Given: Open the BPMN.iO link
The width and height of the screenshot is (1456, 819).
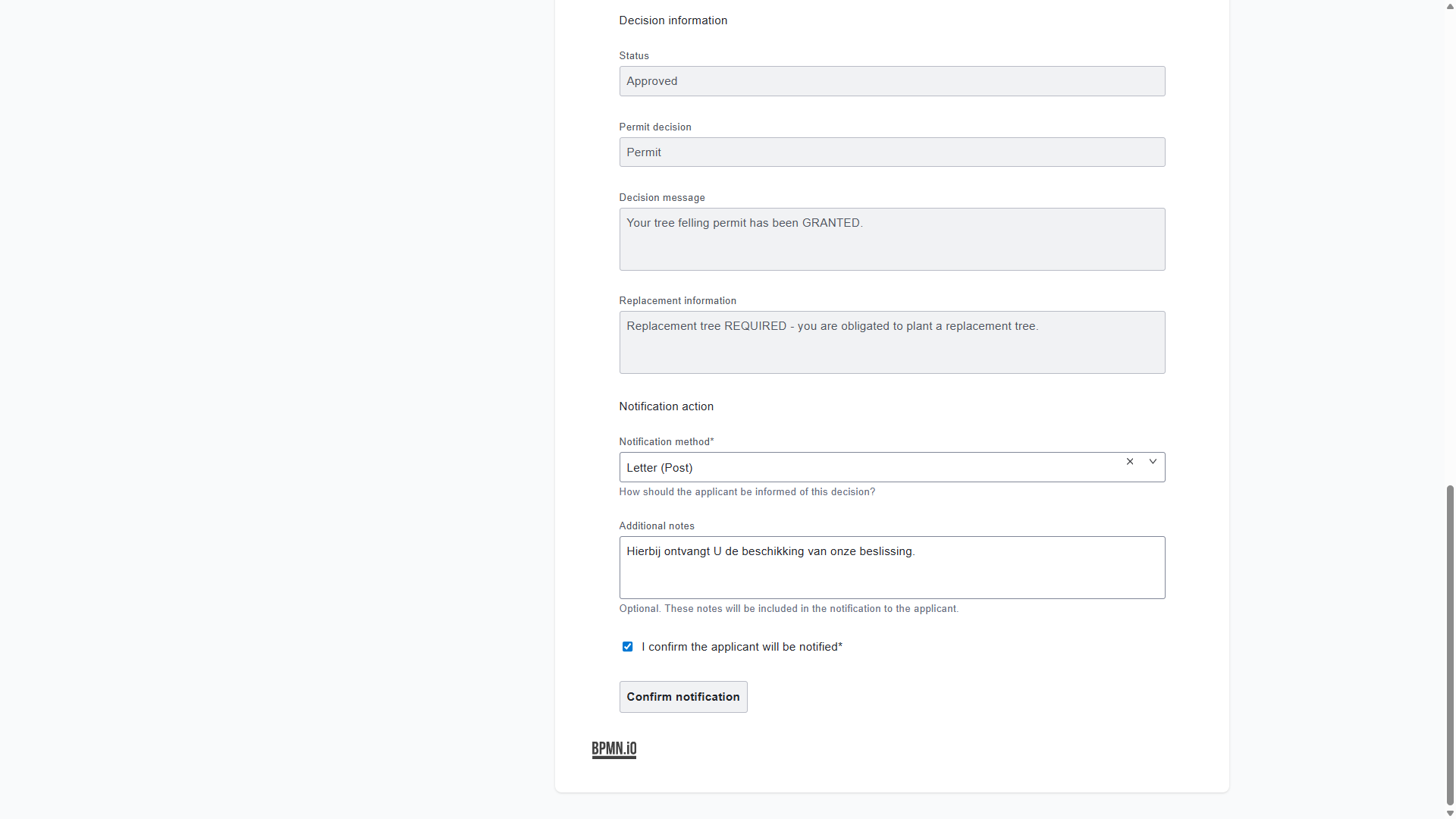Looking at the screenshot, I should click(613, 749).
